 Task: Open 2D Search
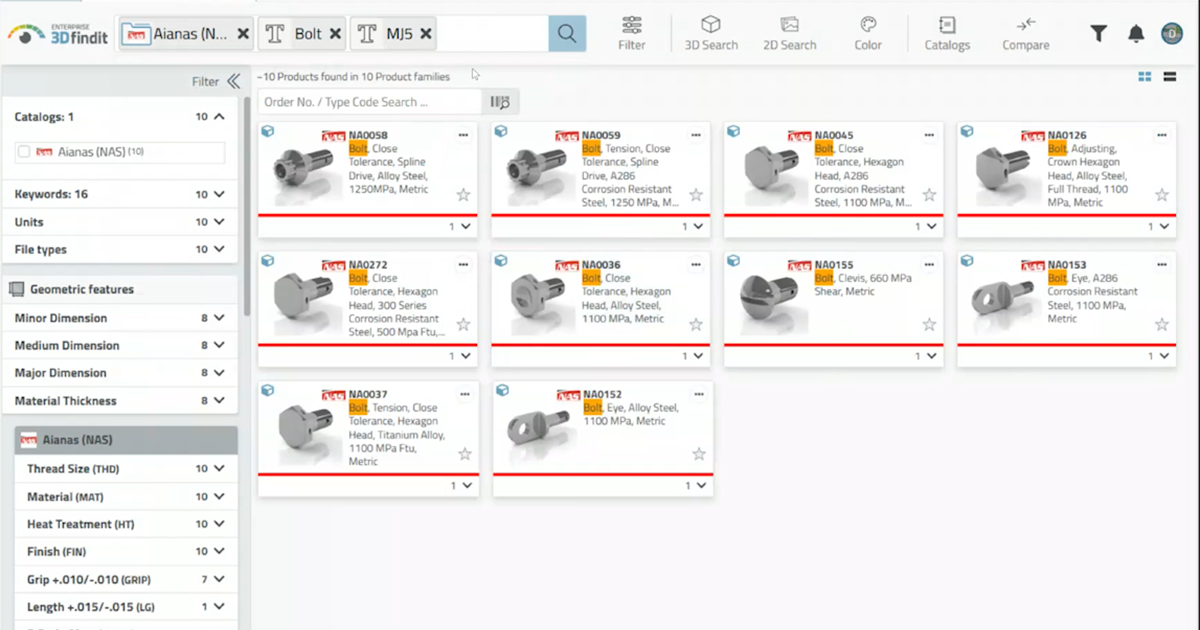point(789,33)
